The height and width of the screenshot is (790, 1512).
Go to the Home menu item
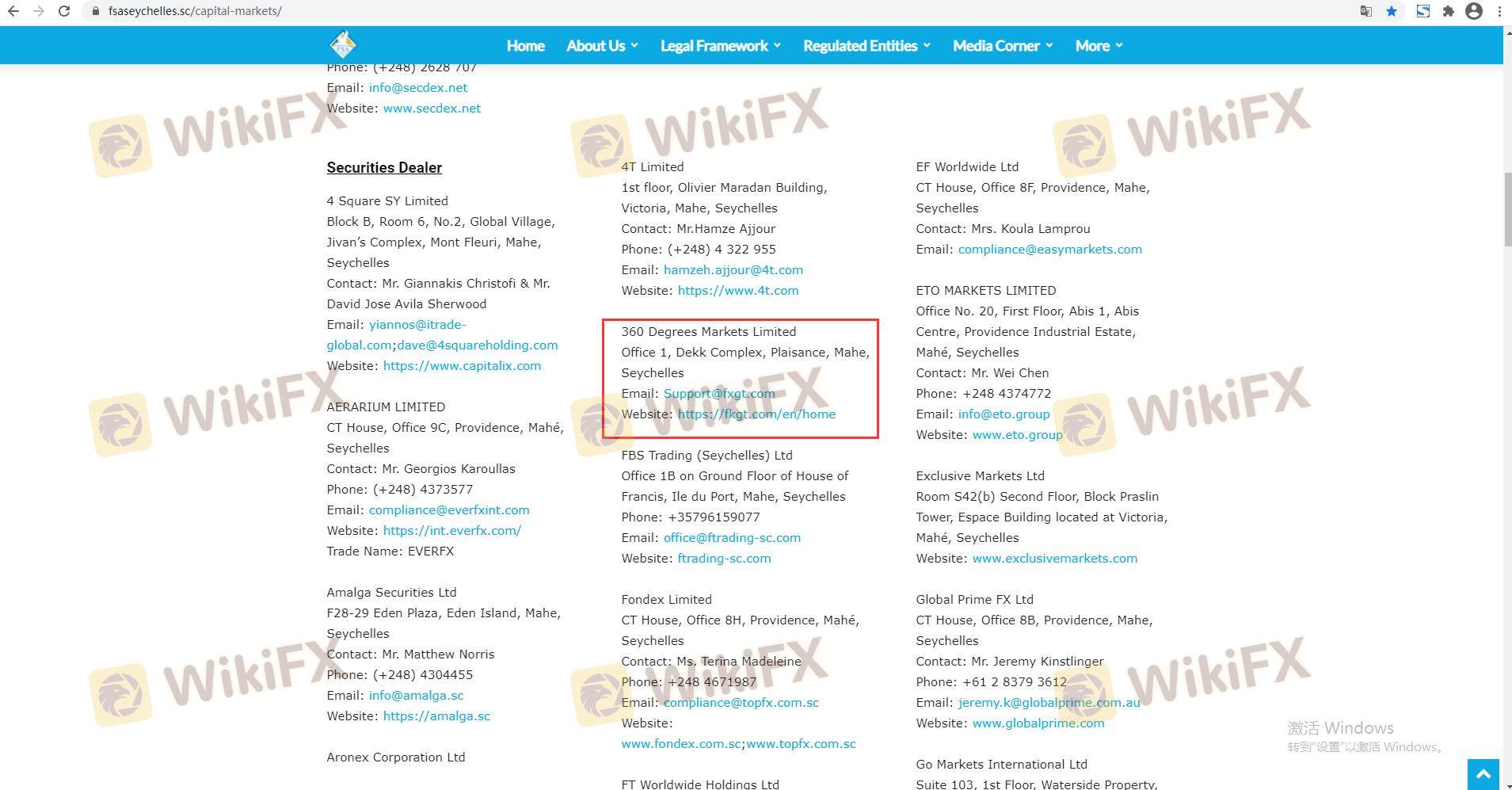[525, 46]
